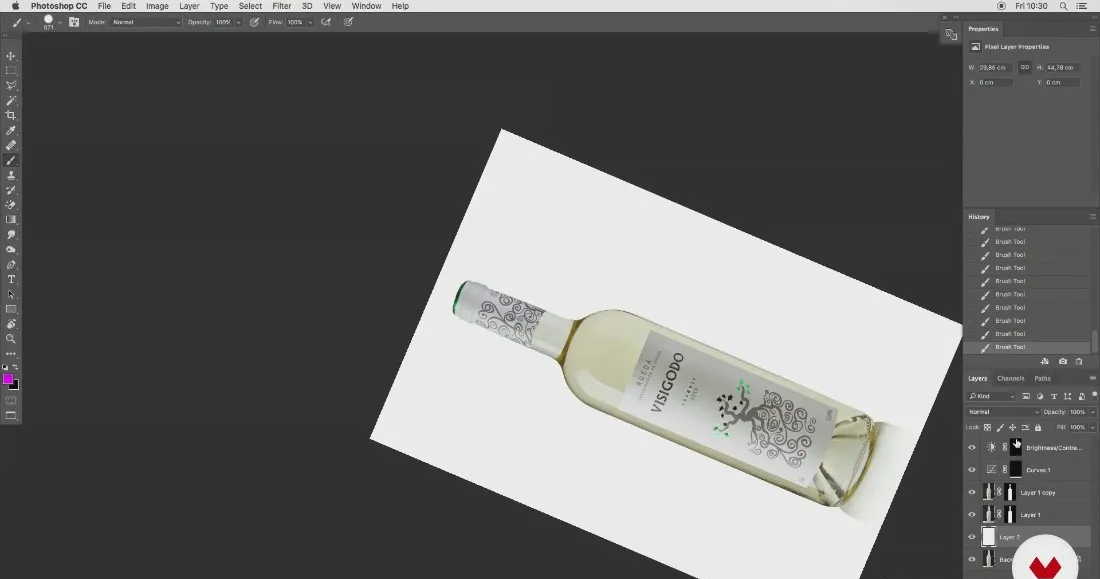Activate the Zoom tool in toolbar
Screen dimensions: 1100x579
tap(11, 339)
